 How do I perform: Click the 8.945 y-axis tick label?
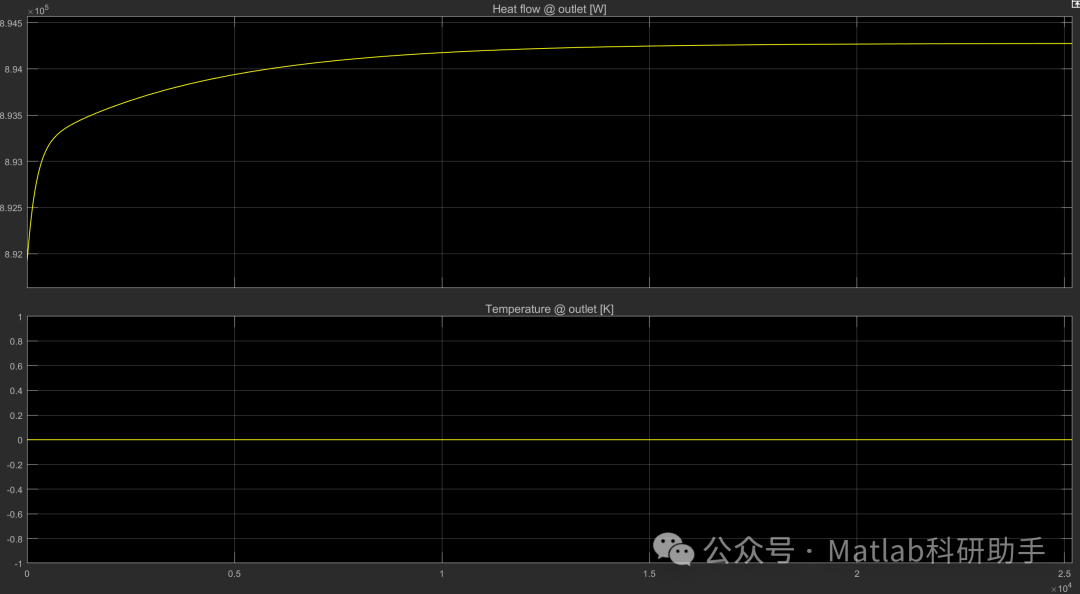(x=12, y=23)
